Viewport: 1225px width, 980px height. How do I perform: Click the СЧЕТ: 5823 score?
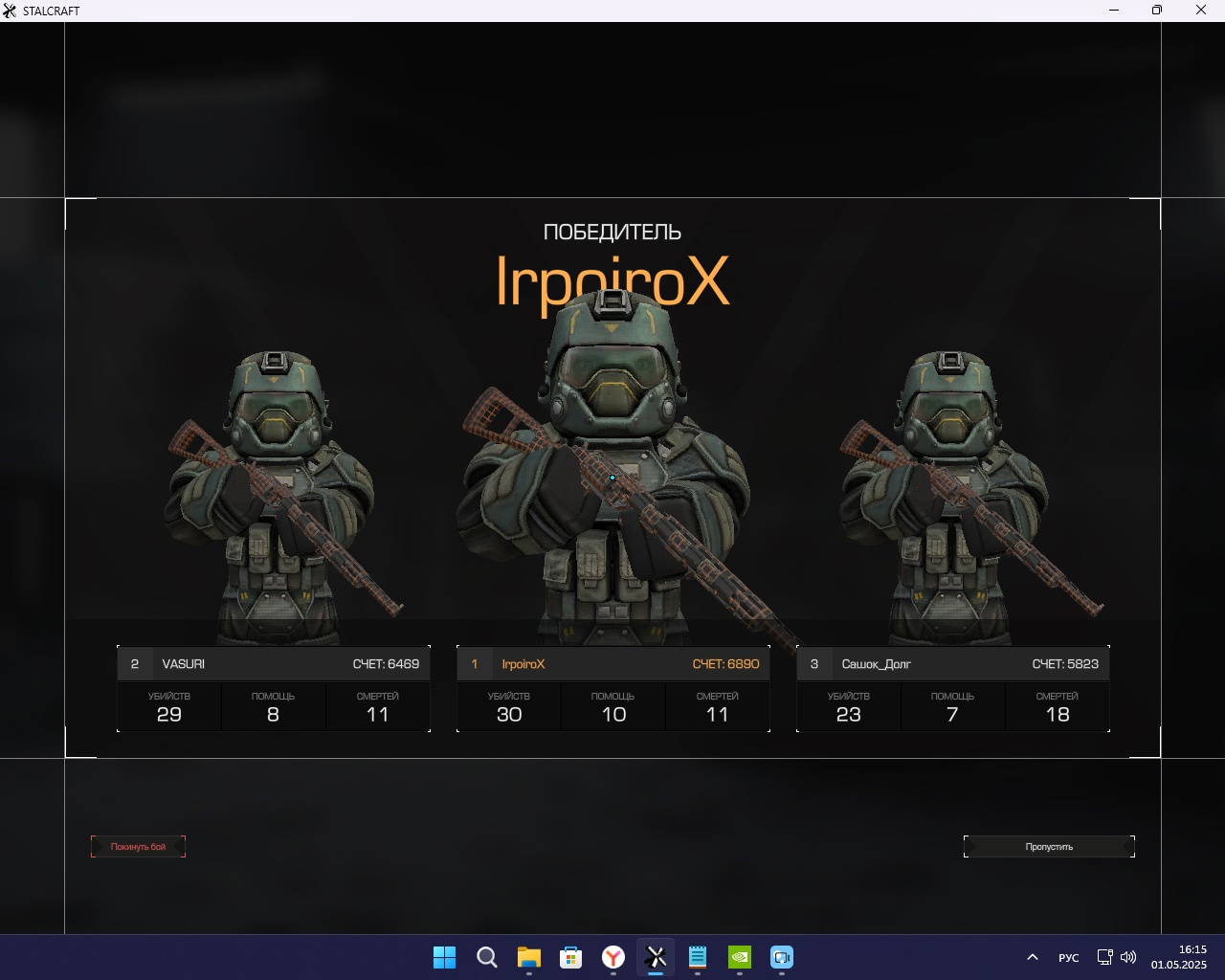[1065, 664]
